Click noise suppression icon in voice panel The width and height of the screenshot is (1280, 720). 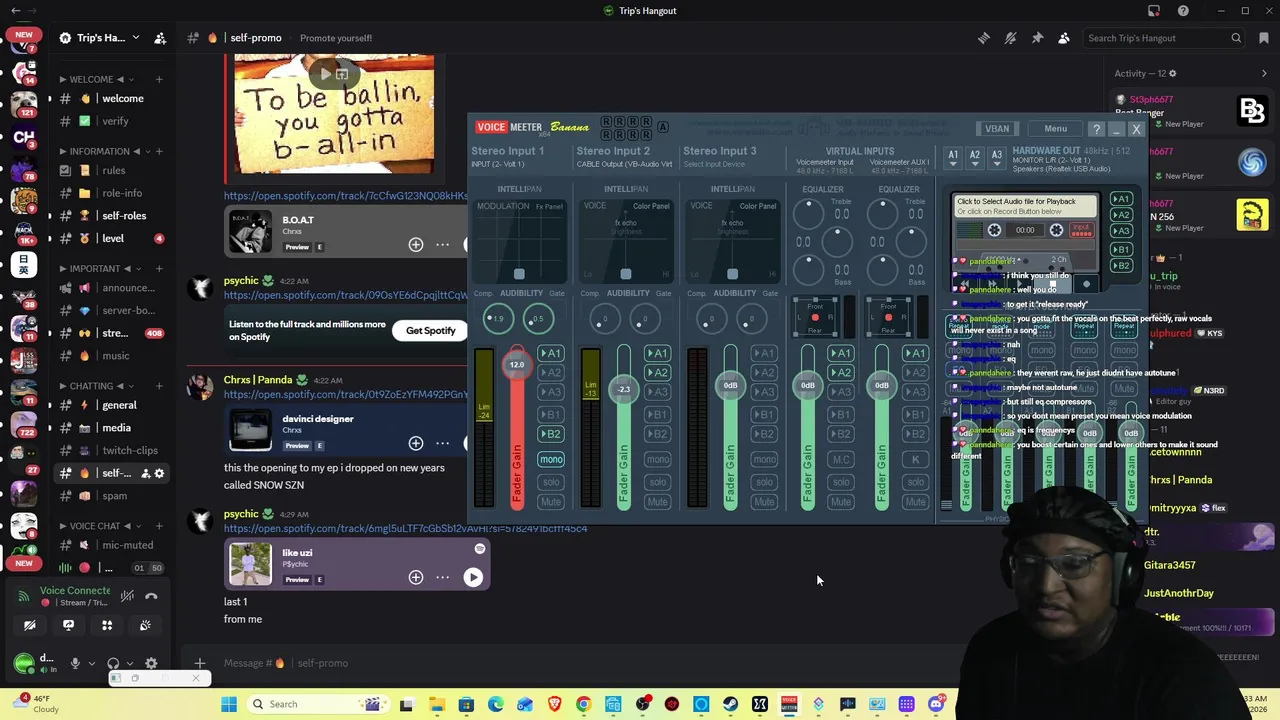coord(127,596)
